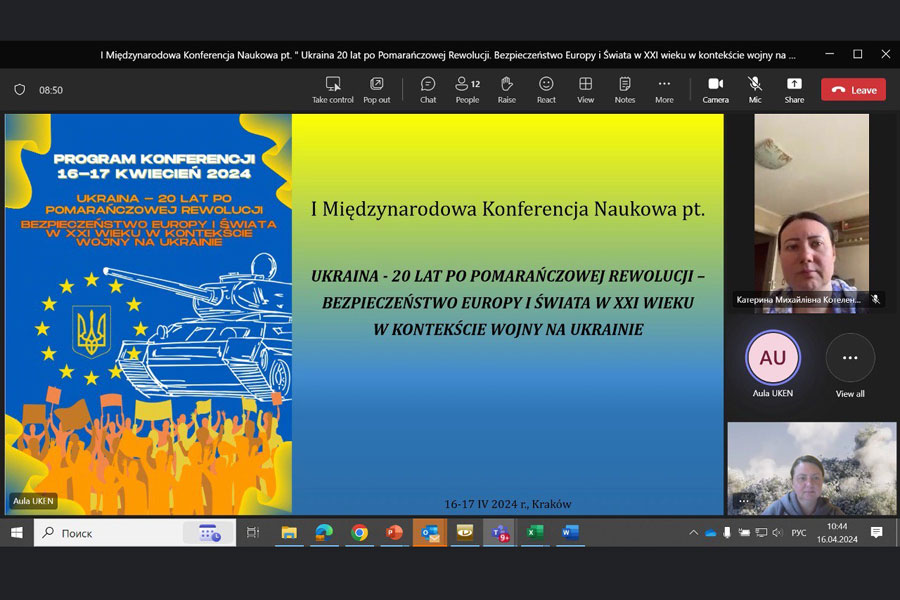The image size is (900, 600).
Task: Show hidden system tray icons
Action: (693, 533)
